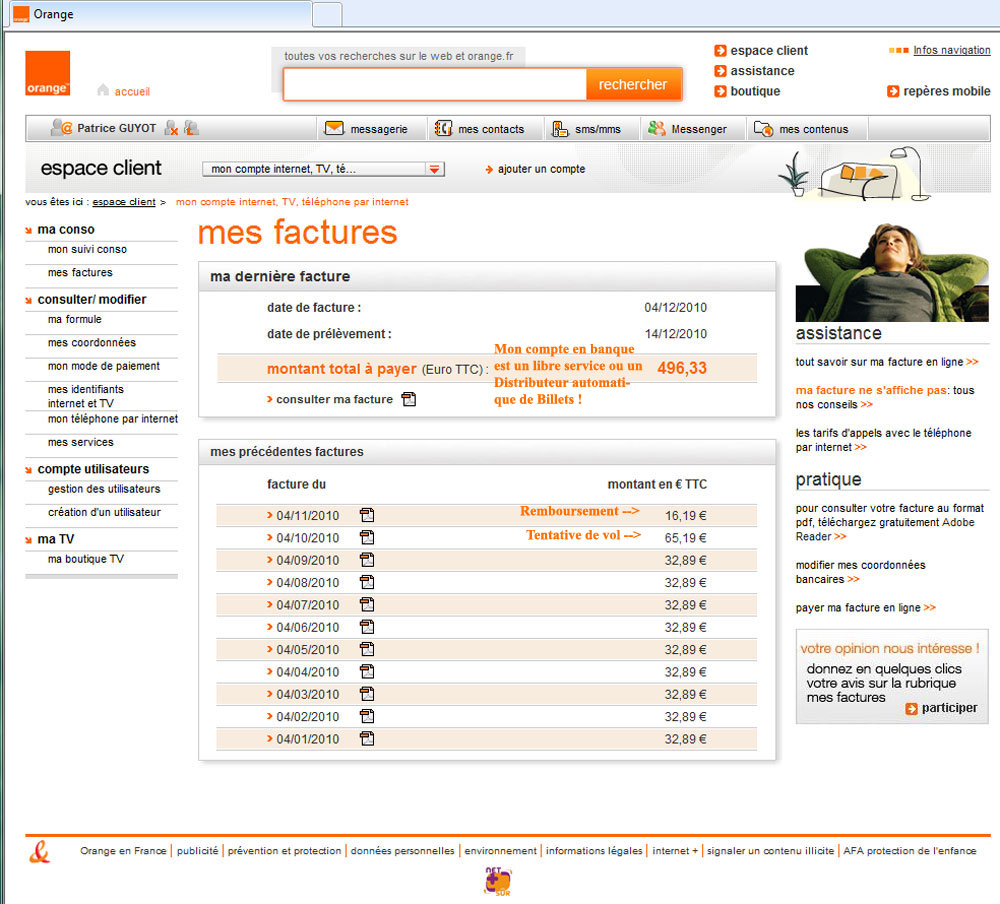Viewport: 1000px width, 904px height.
Task: Open the Infos navigation link
Action: [952, 50]
